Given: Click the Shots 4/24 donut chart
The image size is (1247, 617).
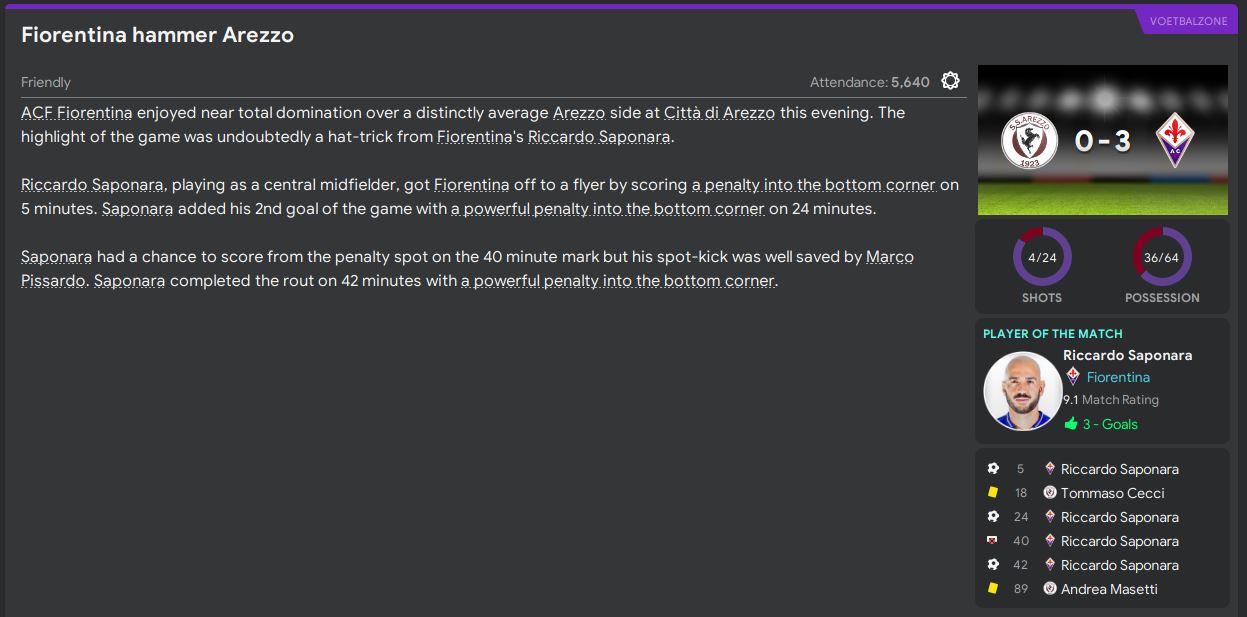Looking at the screenshot, I should click(x=1041, y=257).
